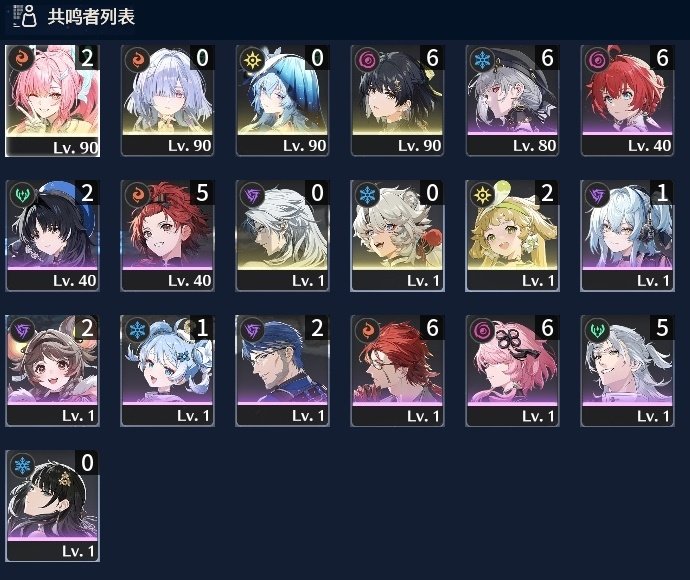Image resolution: width=690 pixels, height=580 pixels.
Task: Click the fire element icon on lavender-haired card
Action: [x=137, y=59]
